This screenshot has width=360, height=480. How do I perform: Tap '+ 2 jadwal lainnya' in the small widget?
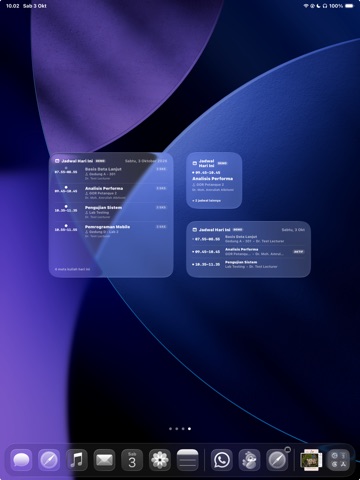click(207, 201)
